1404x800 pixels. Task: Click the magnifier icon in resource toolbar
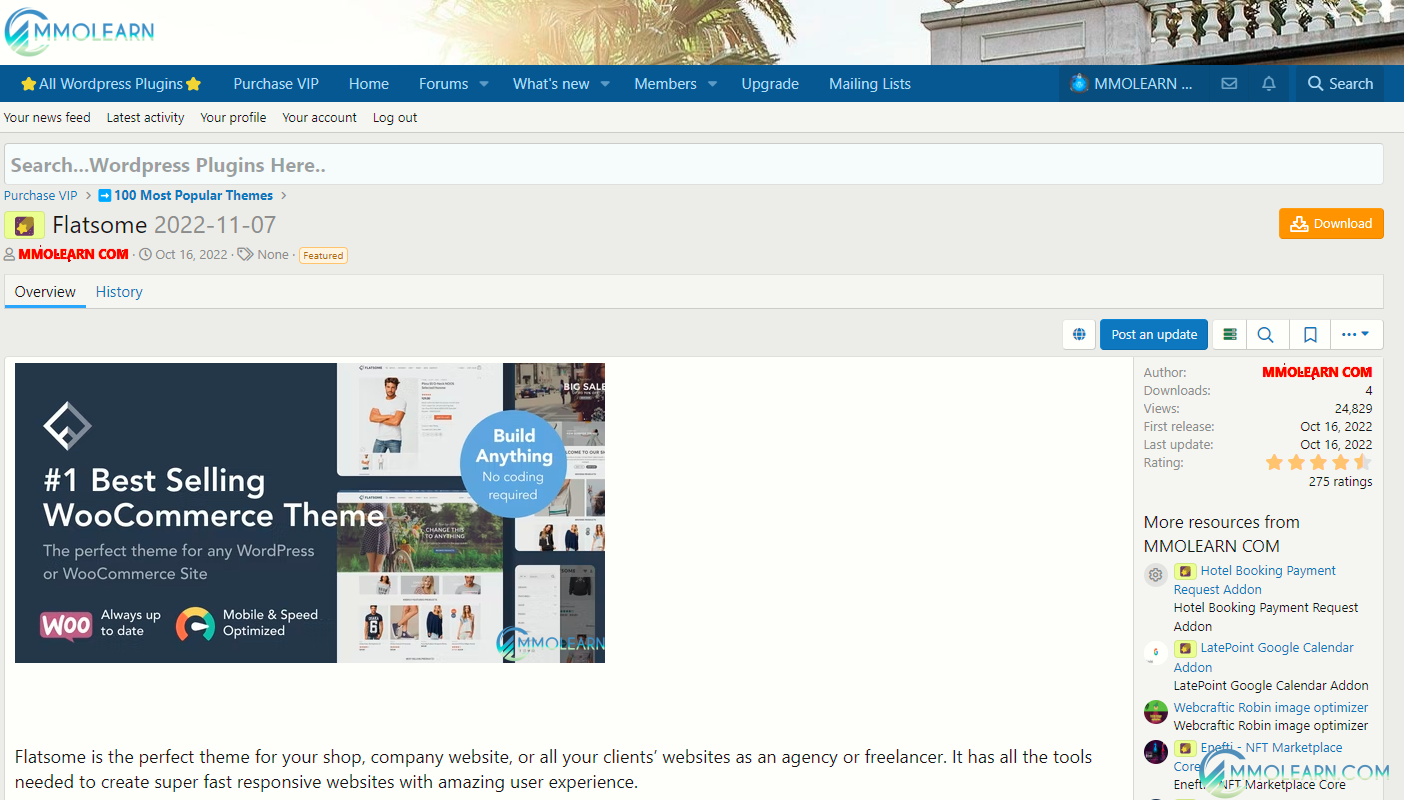(x=1266, y=335)
